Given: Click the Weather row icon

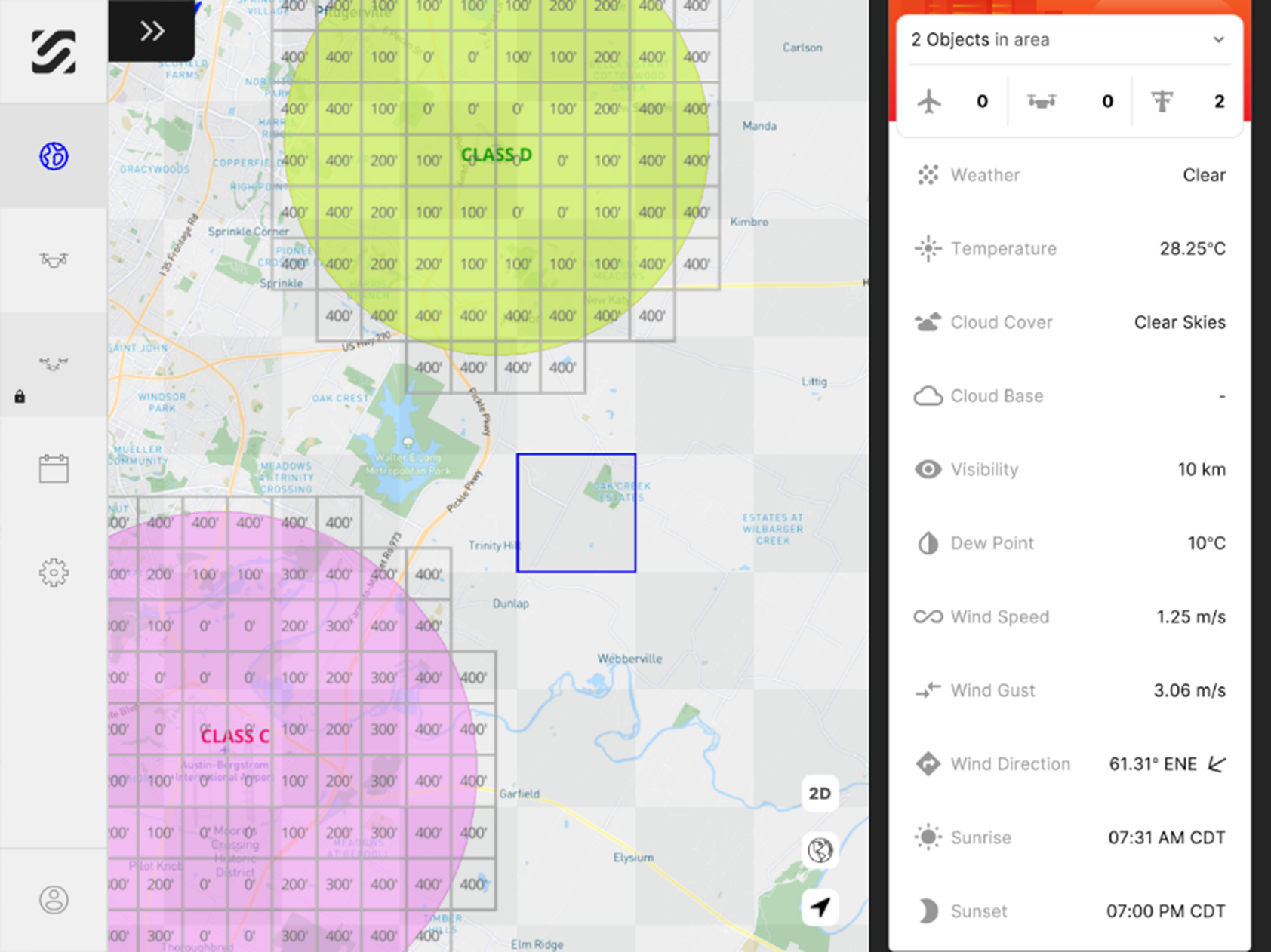Looking at the screenshot, I should 928,175.
